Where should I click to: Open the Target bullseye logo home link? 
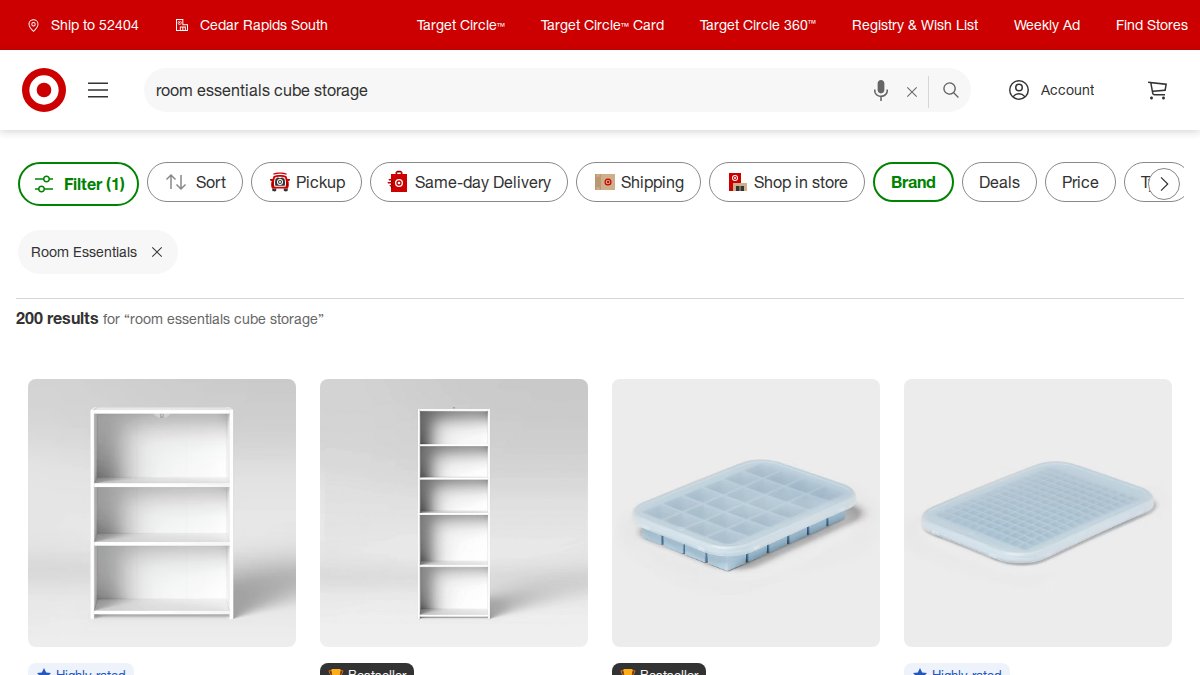(x=44, y=90)
